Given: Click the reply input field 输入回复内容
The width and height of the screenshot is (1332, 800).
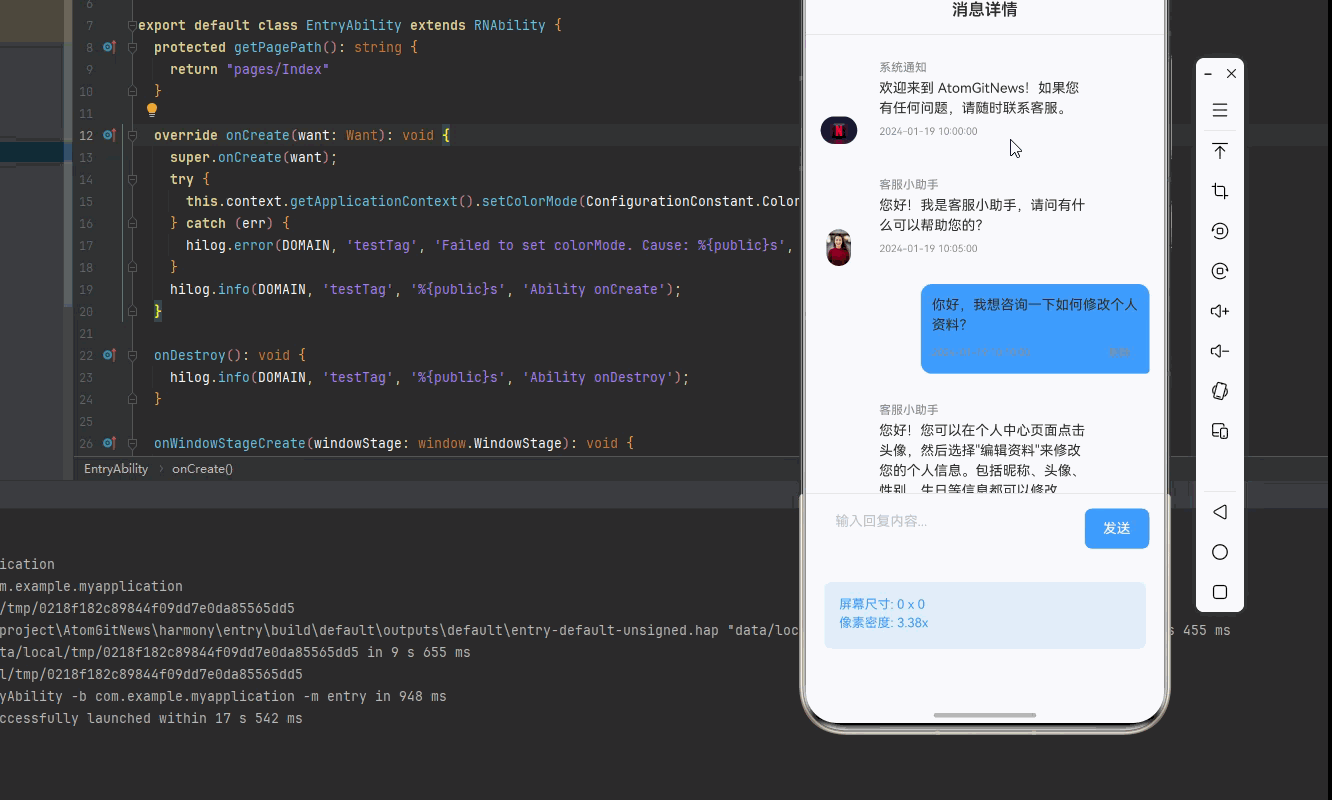Looking at the screenshot, I should (x=940, y=520).
